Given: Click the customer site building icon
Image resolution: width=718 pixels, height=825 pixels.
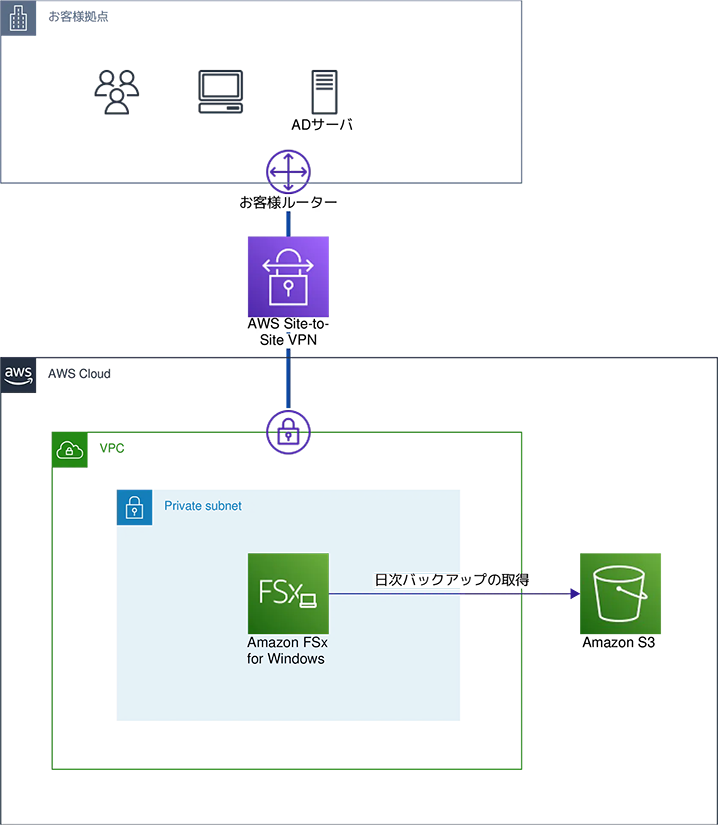Looking at the screenshot, I should [18, 18].
